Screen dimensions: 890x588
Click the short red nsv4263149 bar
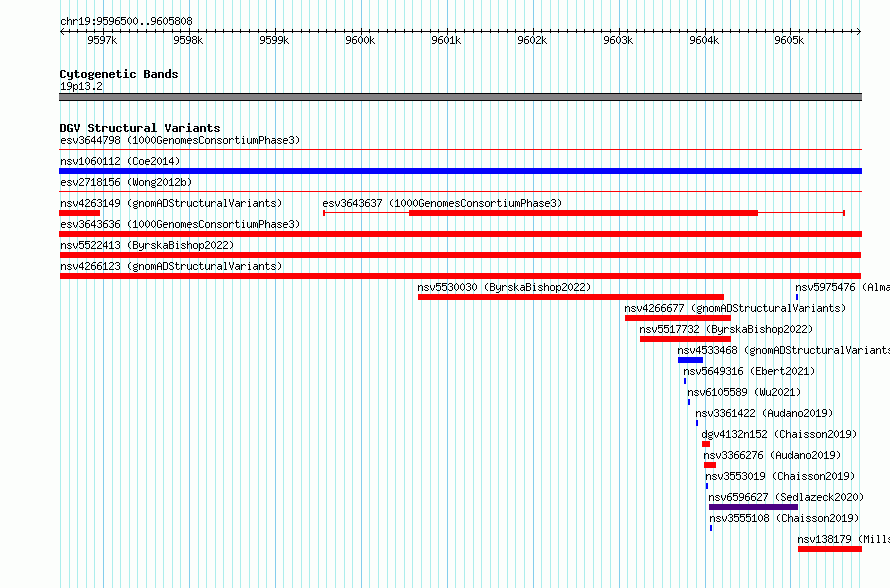coord(79,213)
